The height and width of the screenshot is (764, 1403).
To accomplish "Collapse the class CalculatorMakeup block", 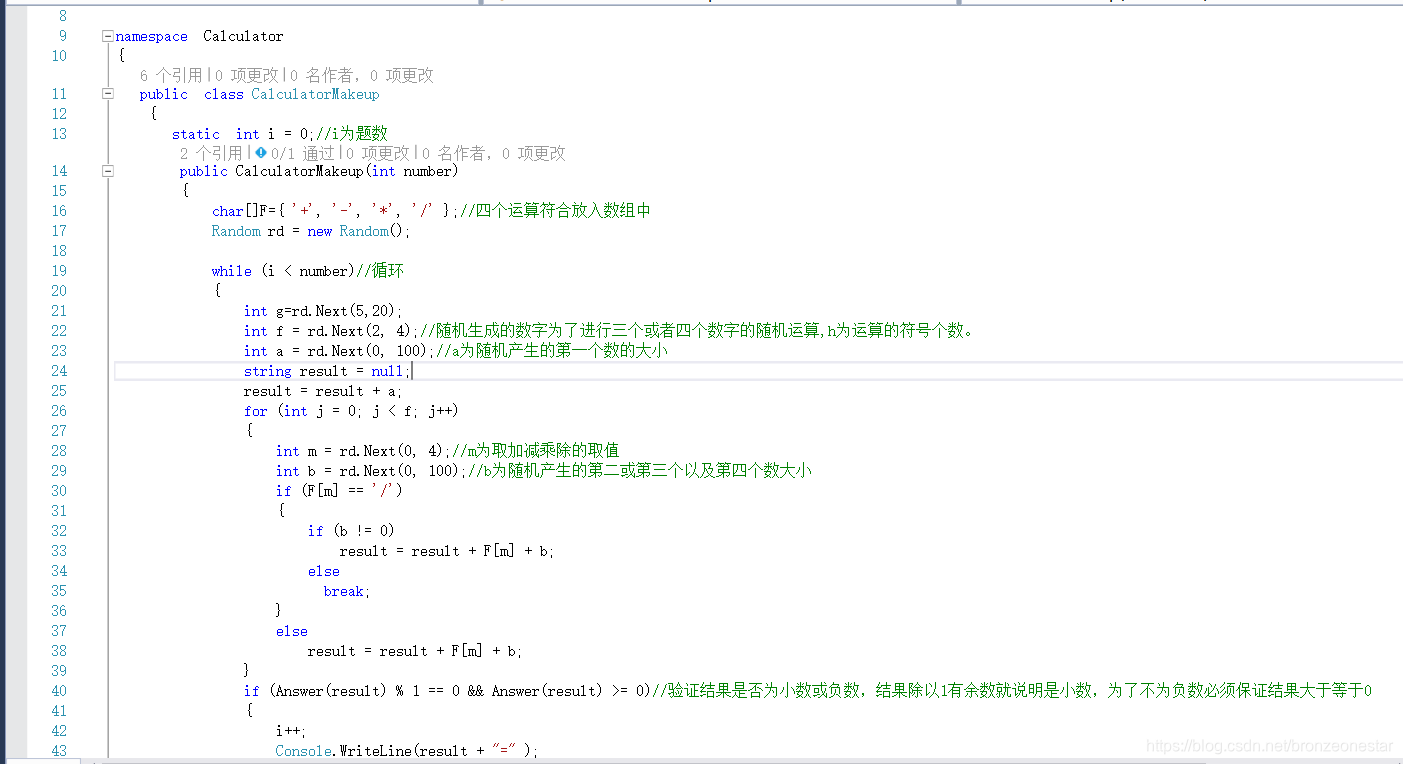I will pos(107,94).
